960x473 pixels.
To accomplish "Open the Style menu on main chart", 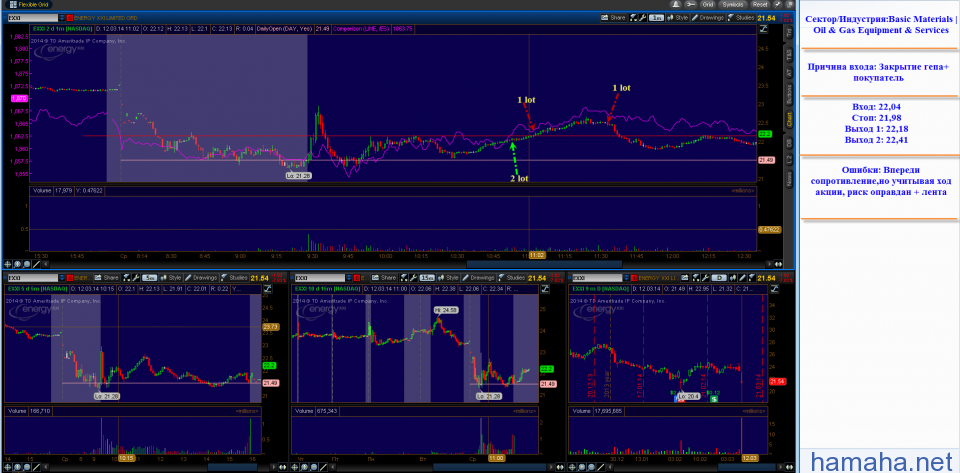I will [x=677, y=18].
